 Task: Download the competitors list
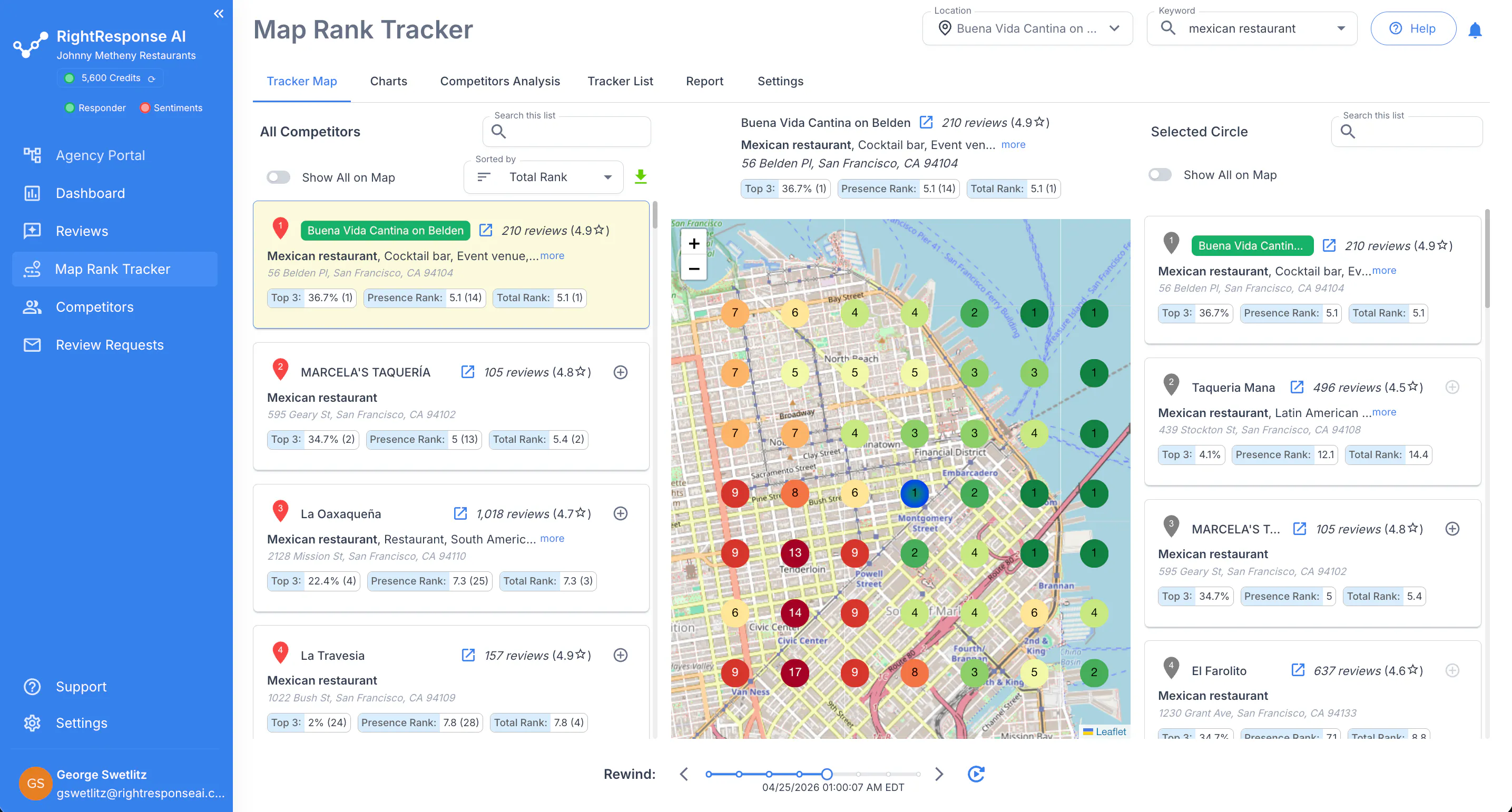pyautogui.click(x=641, y=176)
